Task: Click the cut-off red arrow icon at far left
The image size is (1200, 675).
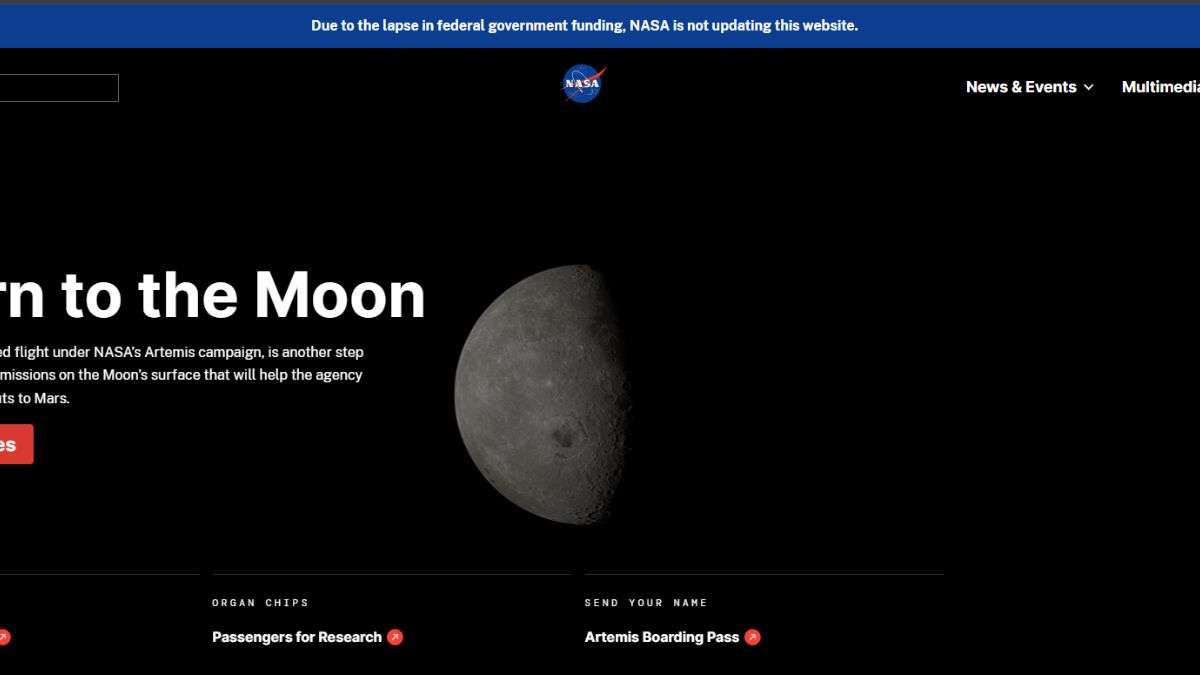Action: 4,637
